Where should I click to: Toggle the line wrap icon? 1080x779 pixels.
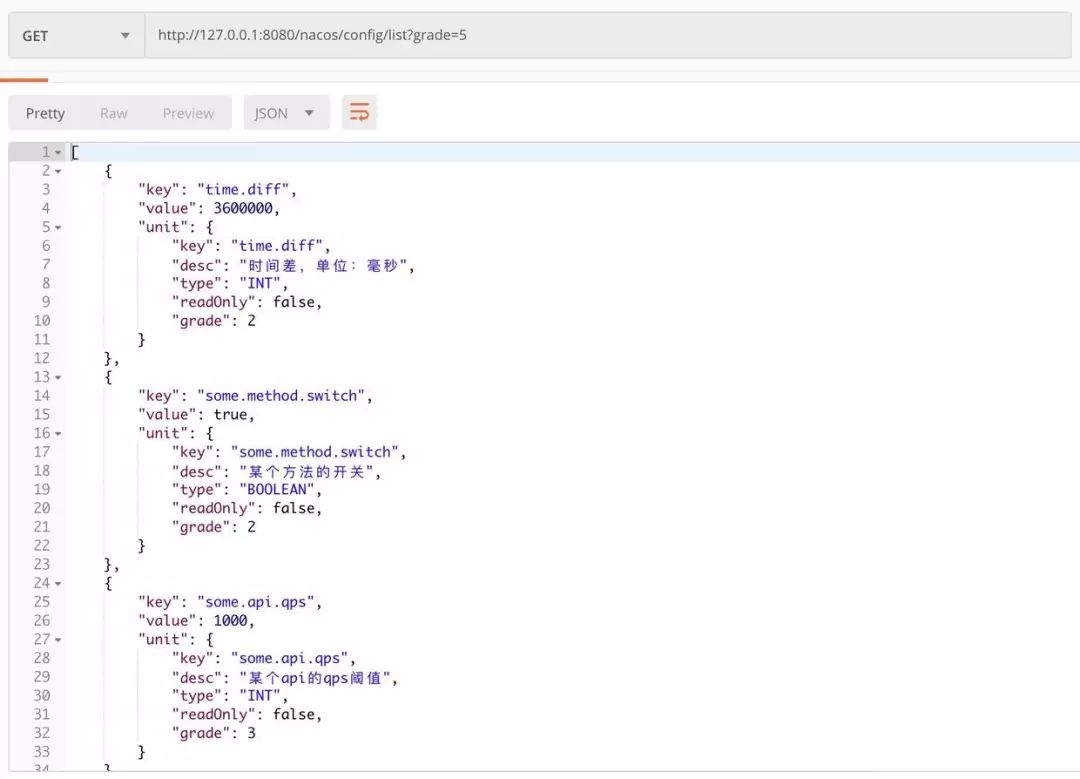360,112
